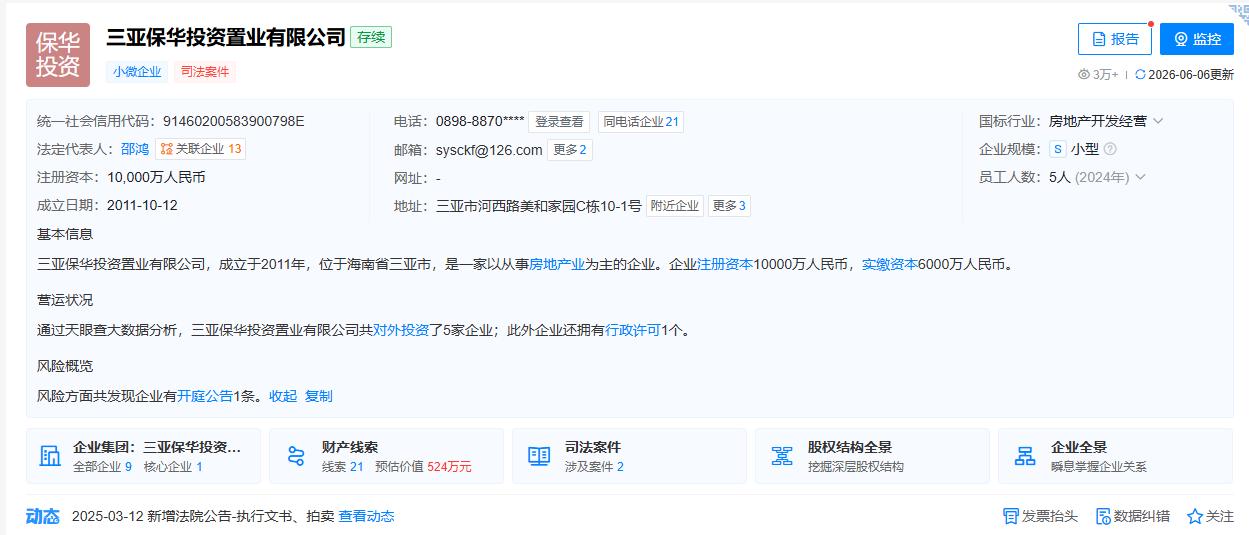Image resolution: width=1249 pixels, height=535 pixels.
Task: Click 数据纠错 data correction button
Action: [x=1133, y=516]
